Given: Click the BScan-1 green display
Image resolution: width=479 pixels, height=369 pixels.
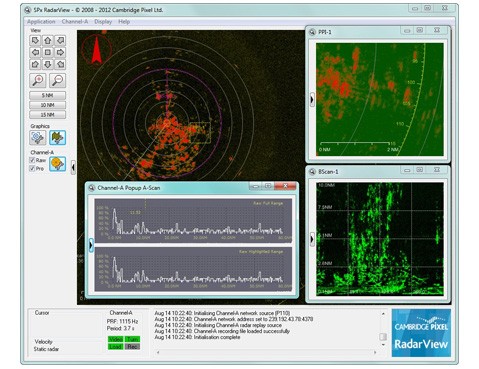Looking at the screenshot, I should click(x=380, y=239).
